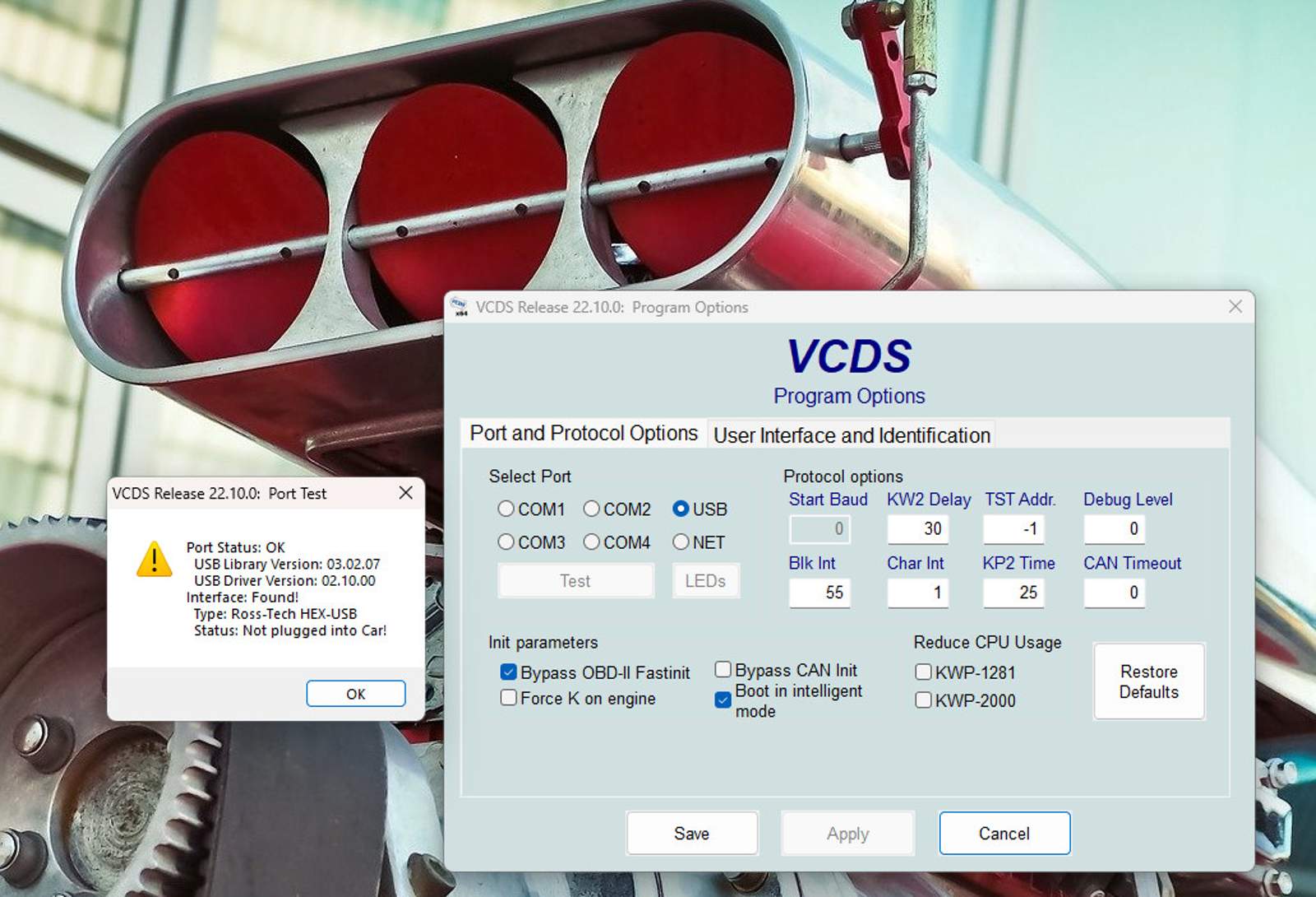Click the 'Program Options' subtitle text

click(849, 396)
